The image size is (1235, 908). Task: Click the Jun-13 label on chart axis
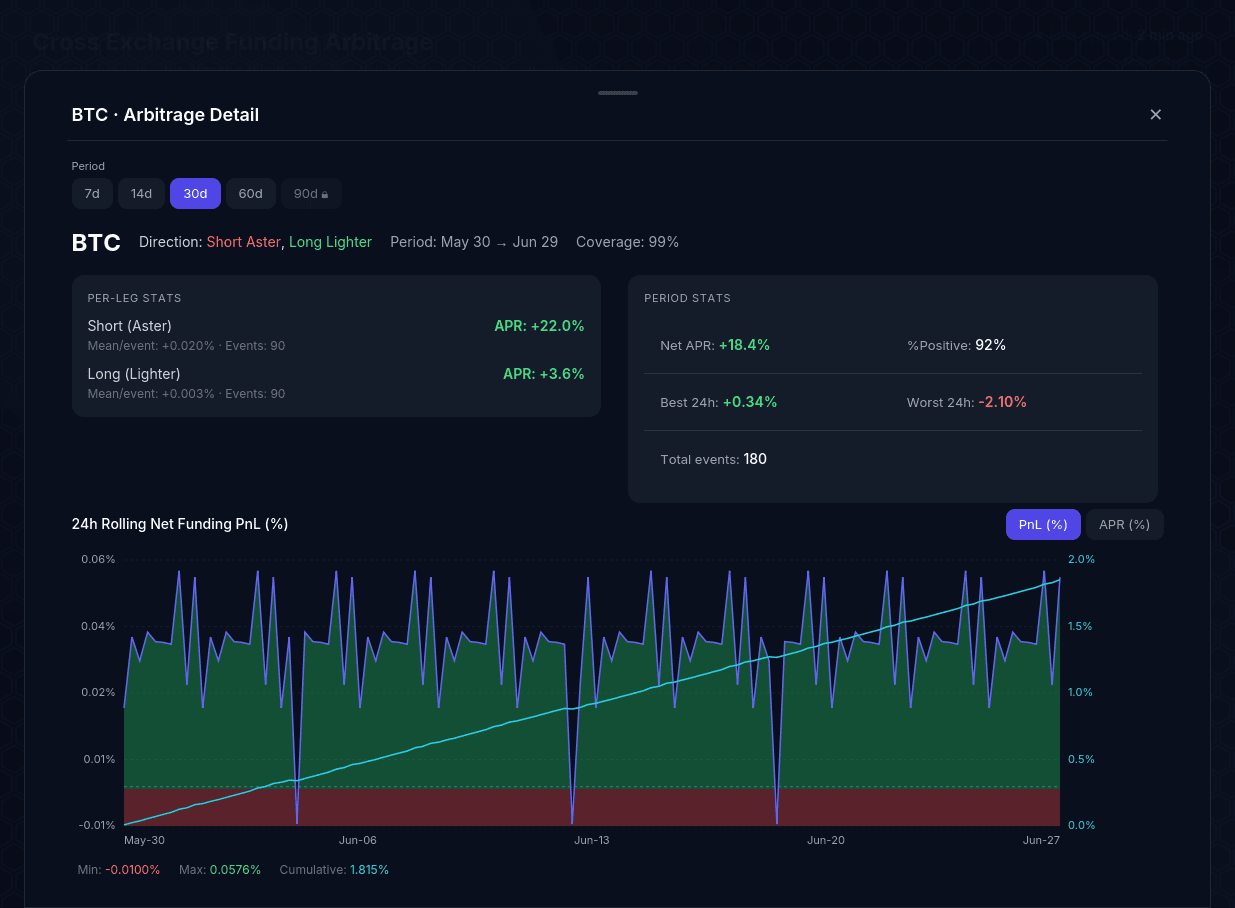click(x=591, y=840)
